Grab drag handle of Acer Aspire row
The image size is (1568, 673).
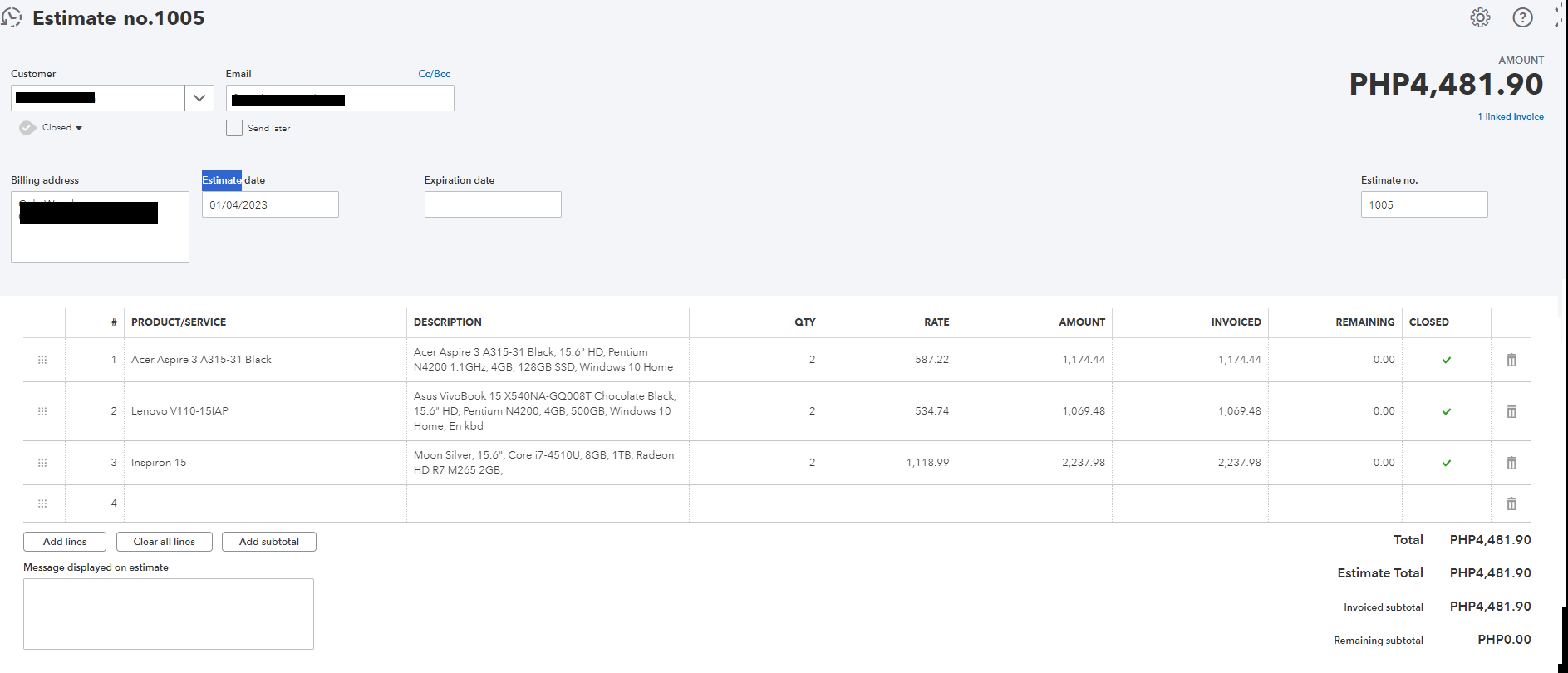click(42, 360)
